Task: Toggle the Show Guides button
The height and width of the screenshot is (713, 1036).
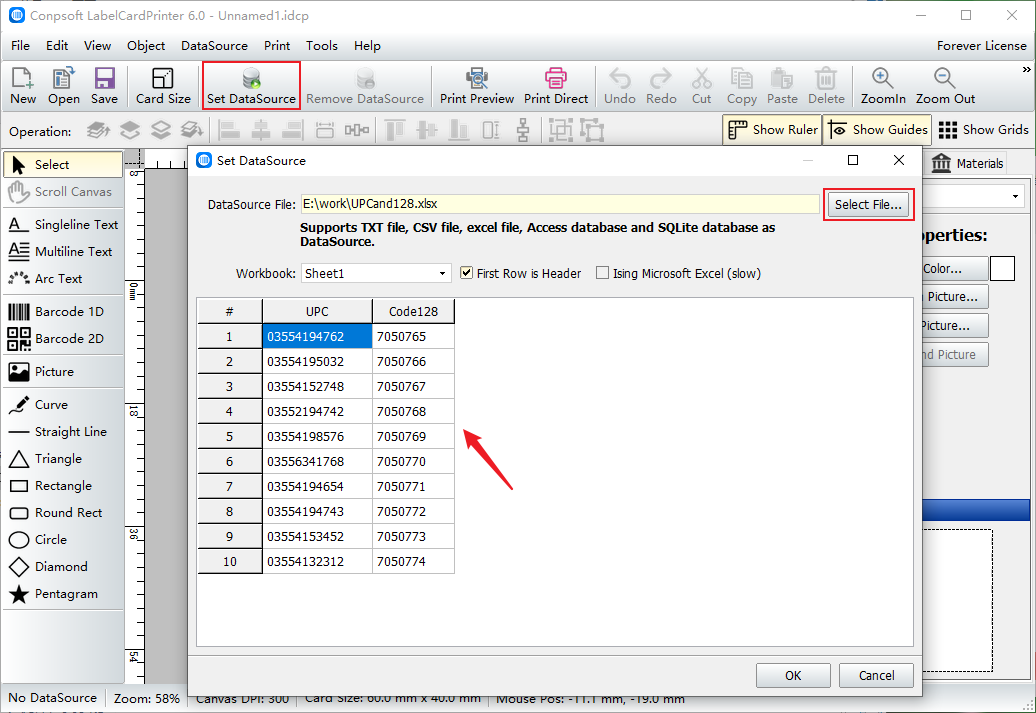Action: pyautogui.click(x=877, y=130)
